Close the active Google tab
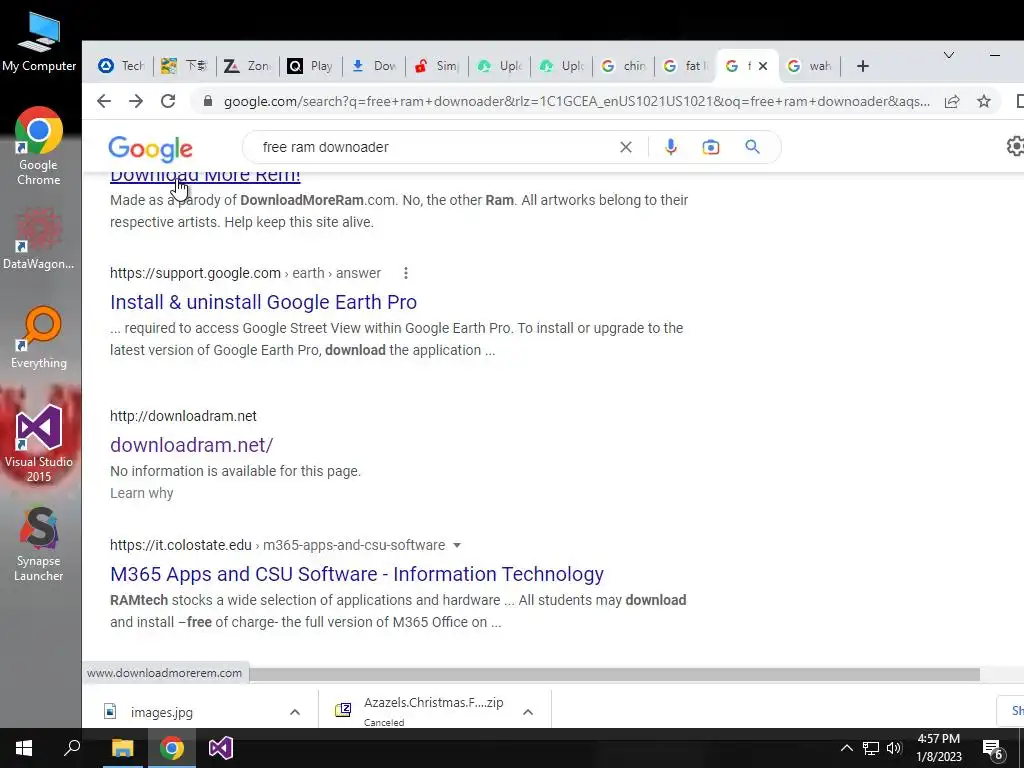Image resolution: width=1024 pixels, height=768 pixels. tap(763, 66)
